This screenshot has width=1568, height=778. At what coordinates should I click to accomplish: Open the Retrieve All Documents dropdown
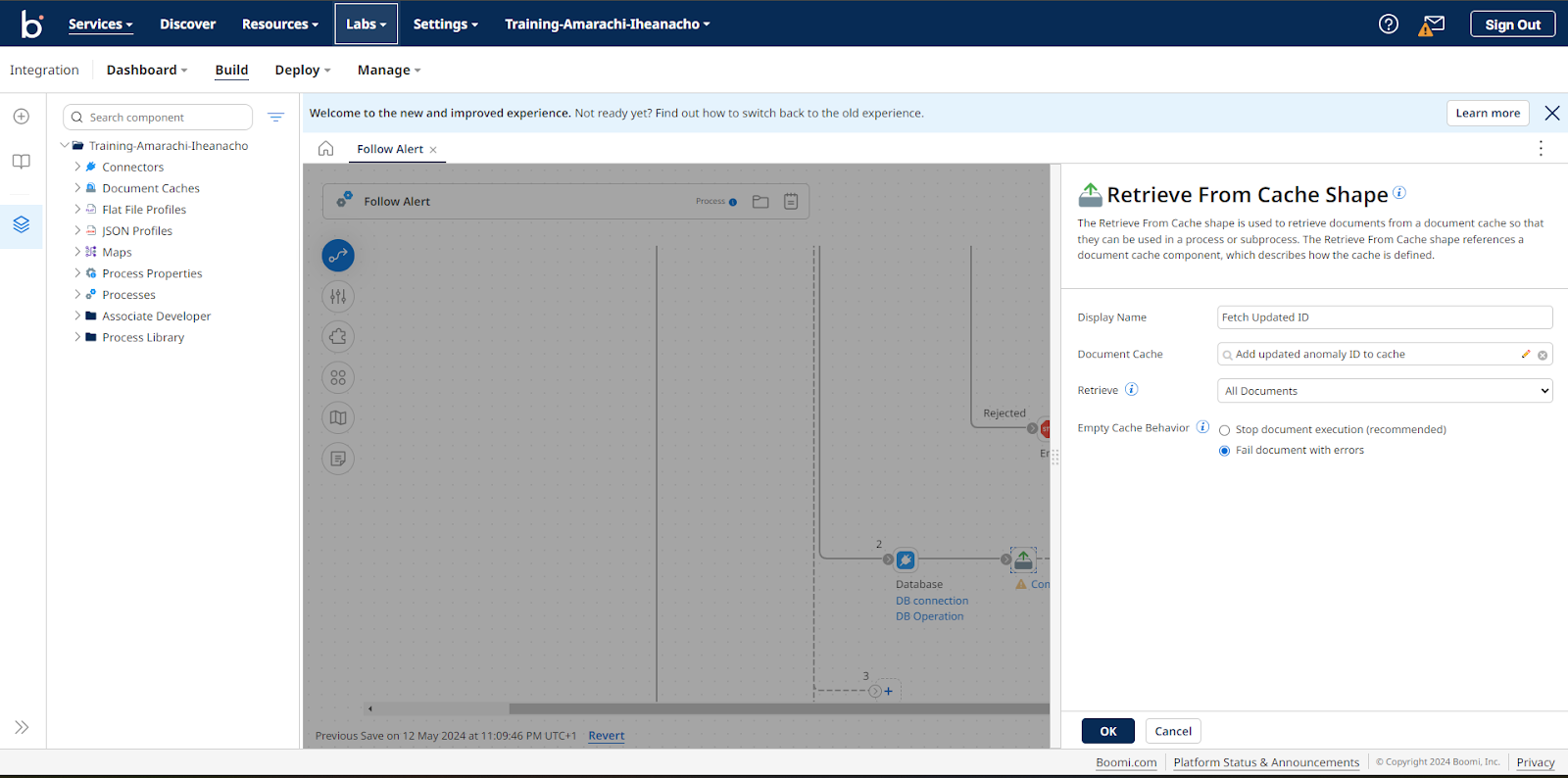point(1385,391)
